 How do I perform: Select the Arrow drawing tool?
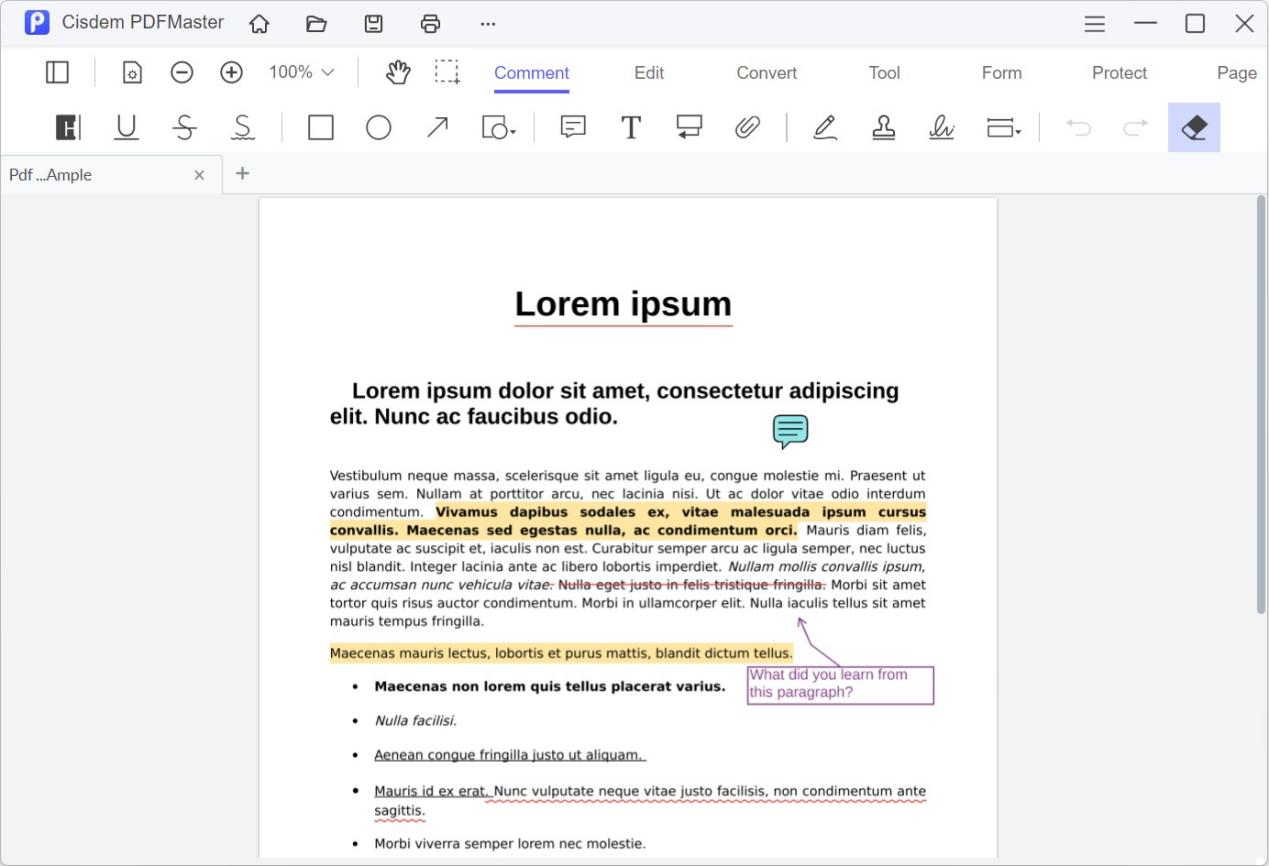point(437,127)
